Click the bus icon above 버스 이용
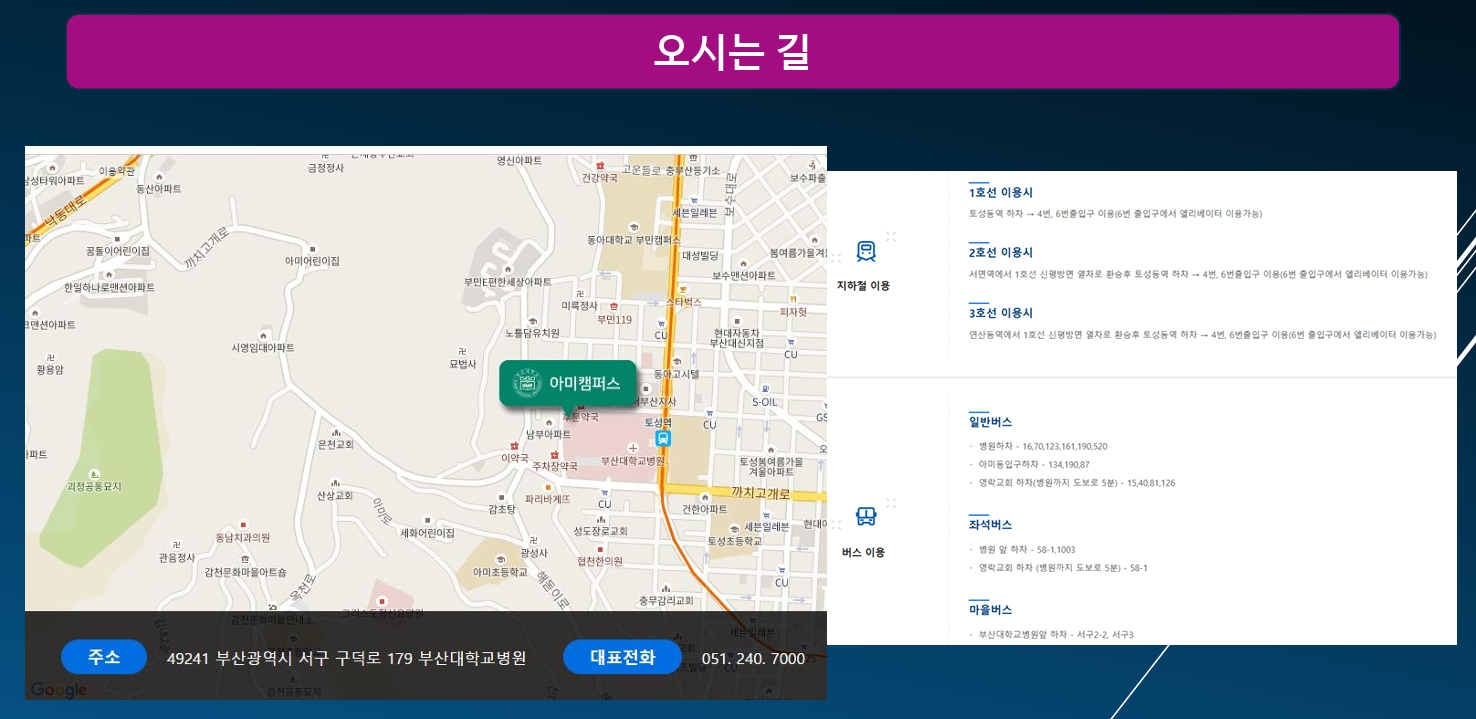This screenshot has width=1476, height=719. tap(866, 516)
